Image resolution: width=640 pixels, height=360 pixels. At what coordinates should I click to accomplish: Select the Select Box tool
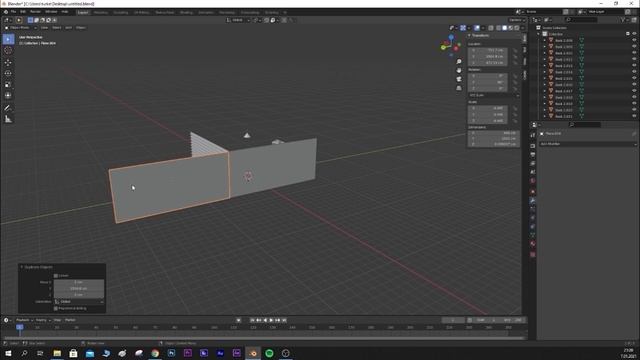[8, 39]
